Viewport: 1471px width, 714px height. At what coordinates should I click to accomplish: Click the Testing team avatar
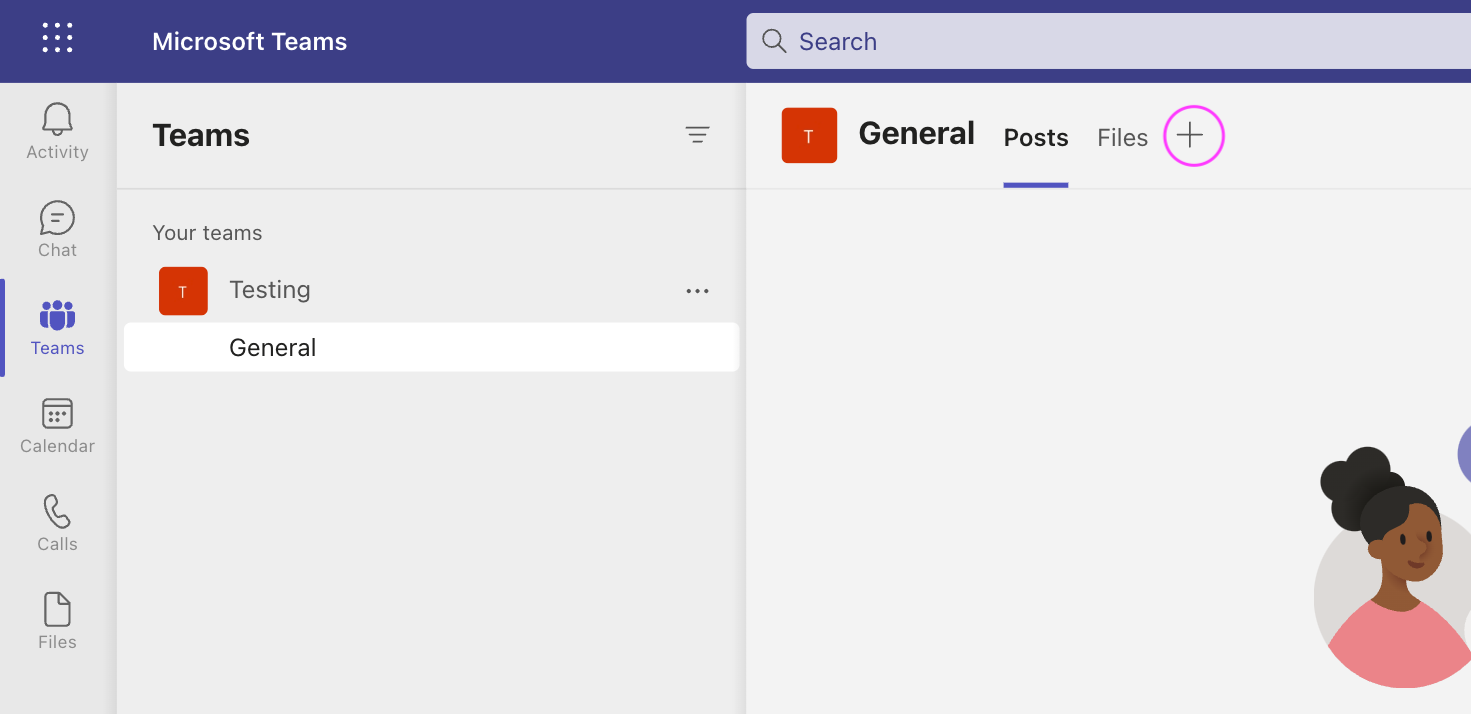183,291
